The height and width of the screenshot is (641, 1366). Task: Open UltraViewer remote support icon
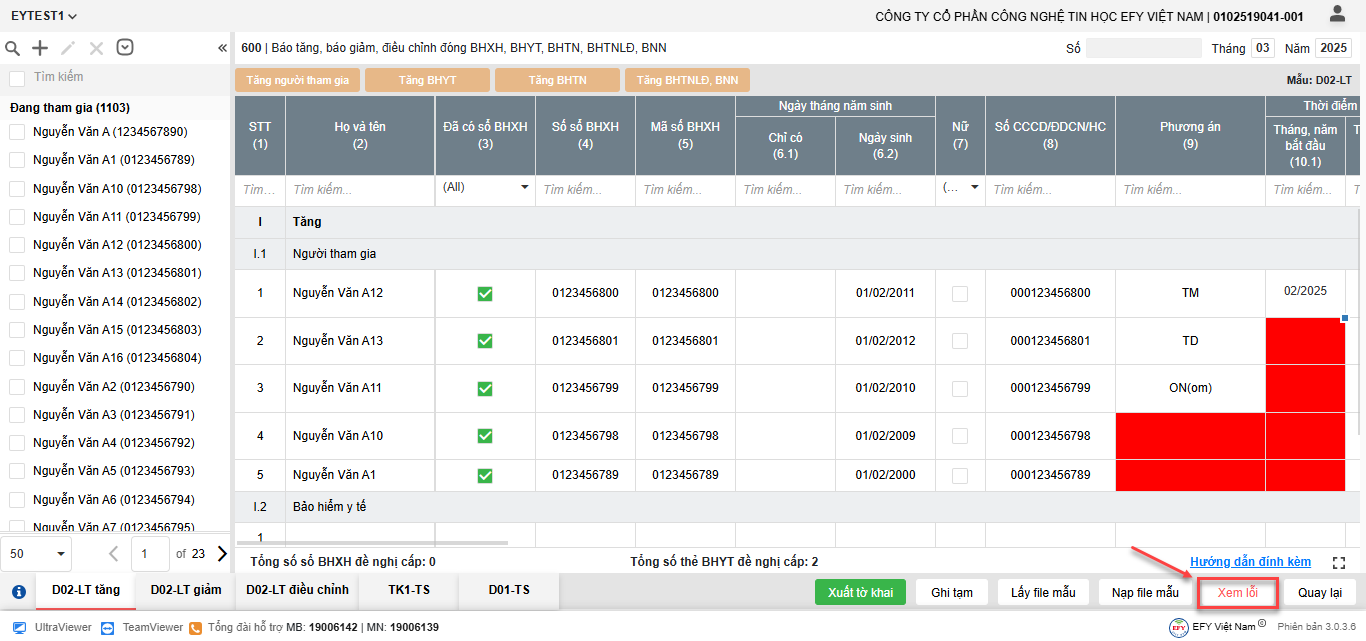(19, 627)
